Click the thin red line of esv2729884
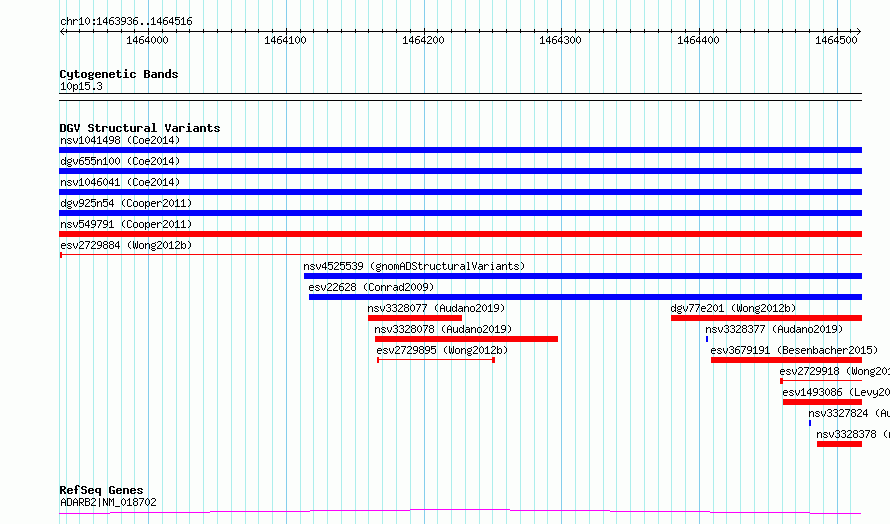Viewport: 890px width, 524px height. pyautogui.click(x=460, y=255)
